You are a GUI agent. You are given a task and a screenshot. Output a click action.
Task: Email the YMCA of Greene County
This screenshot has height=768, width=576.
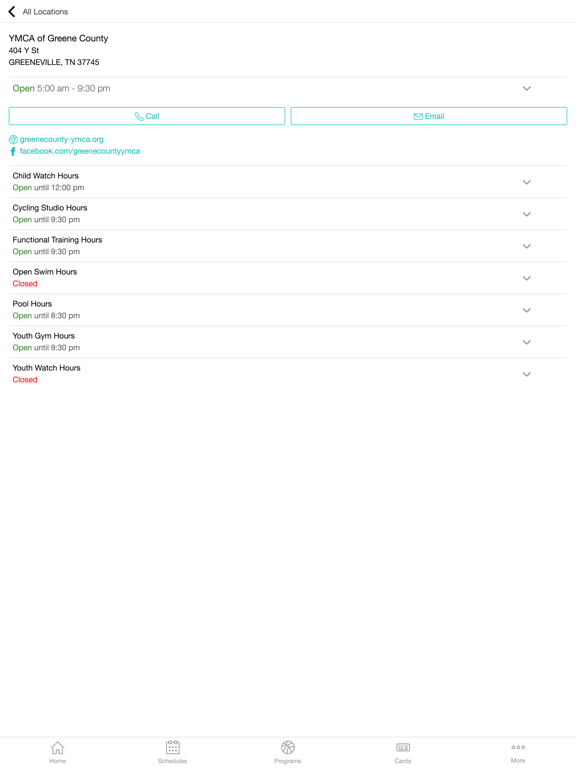pos(429,116)
